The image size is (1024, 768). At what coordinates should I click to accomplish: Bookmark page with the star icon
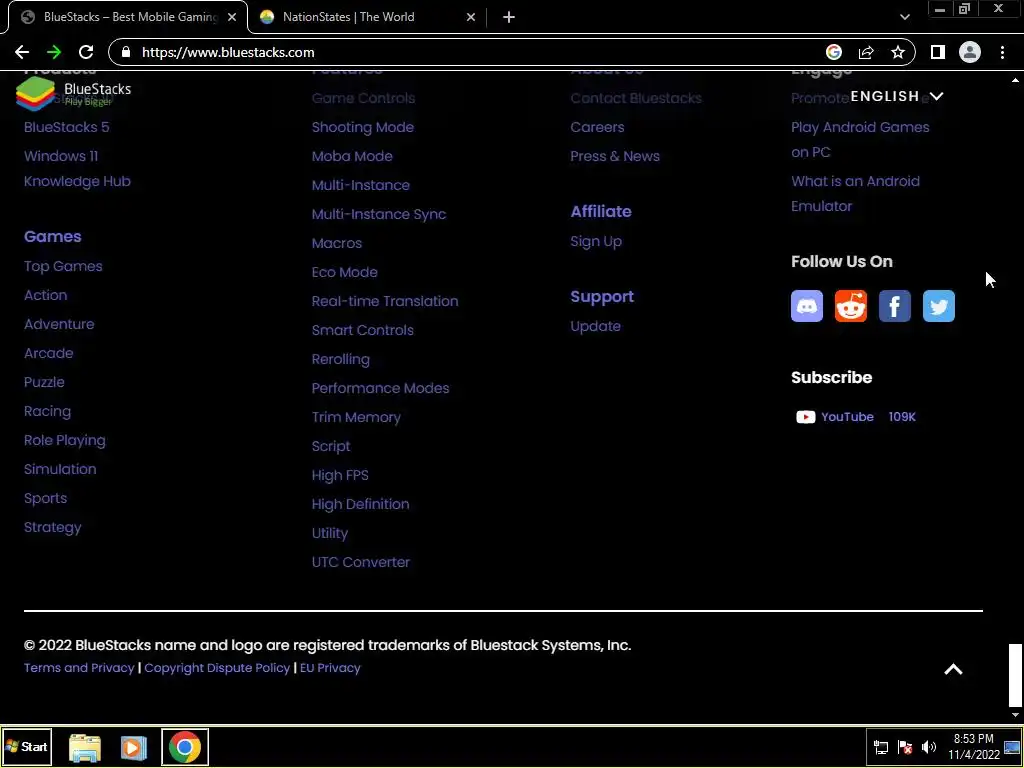click(x=898, y=52)
